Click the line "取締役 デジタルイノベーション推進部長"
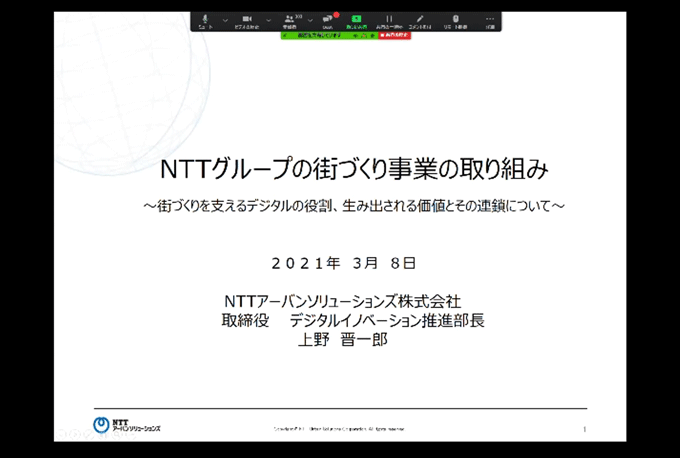This screenshot has width=680, height=458. point(353,321)
